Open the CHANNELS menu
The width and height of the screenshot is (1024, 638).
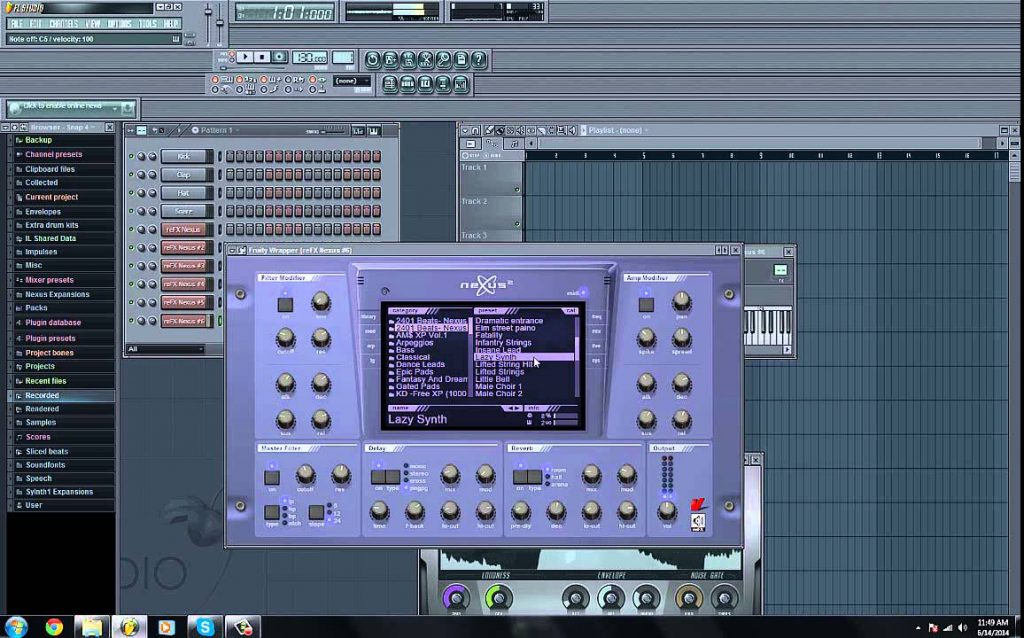tap(64, 24)
